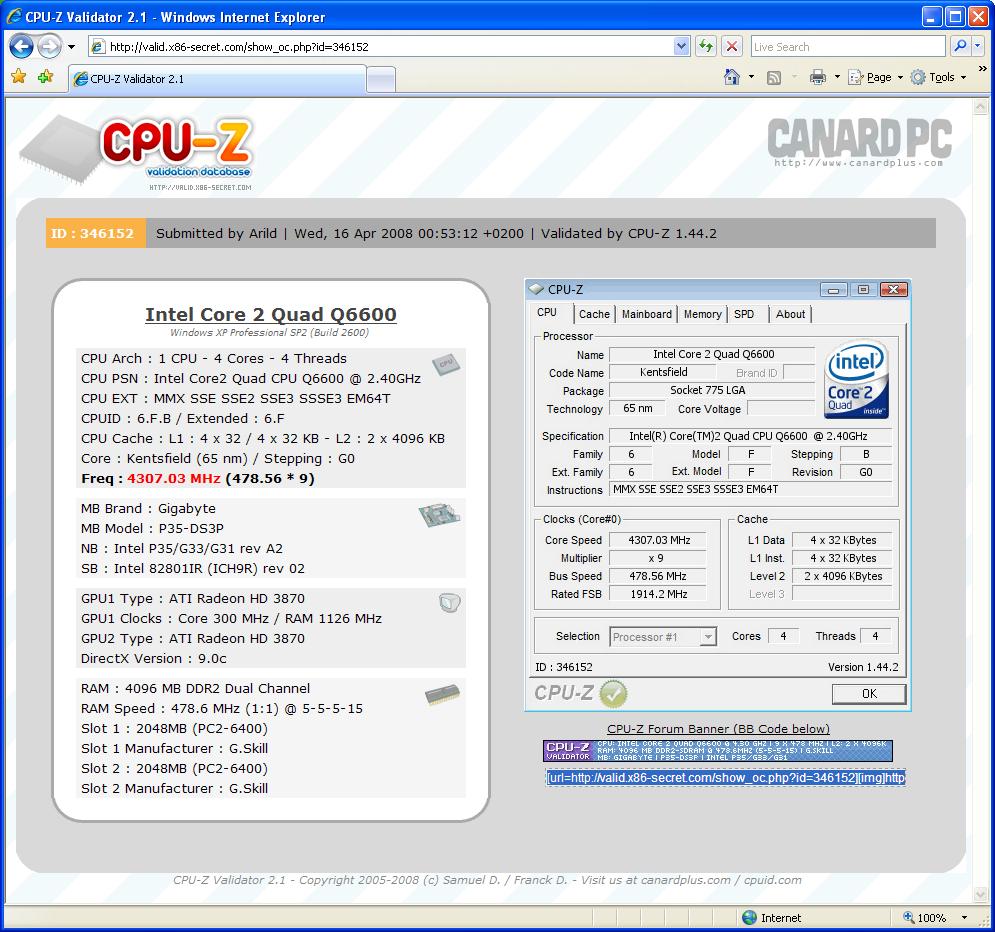The image size is (995, 932).
Task: Click the Refresh page icon
Action: point(706,46)
